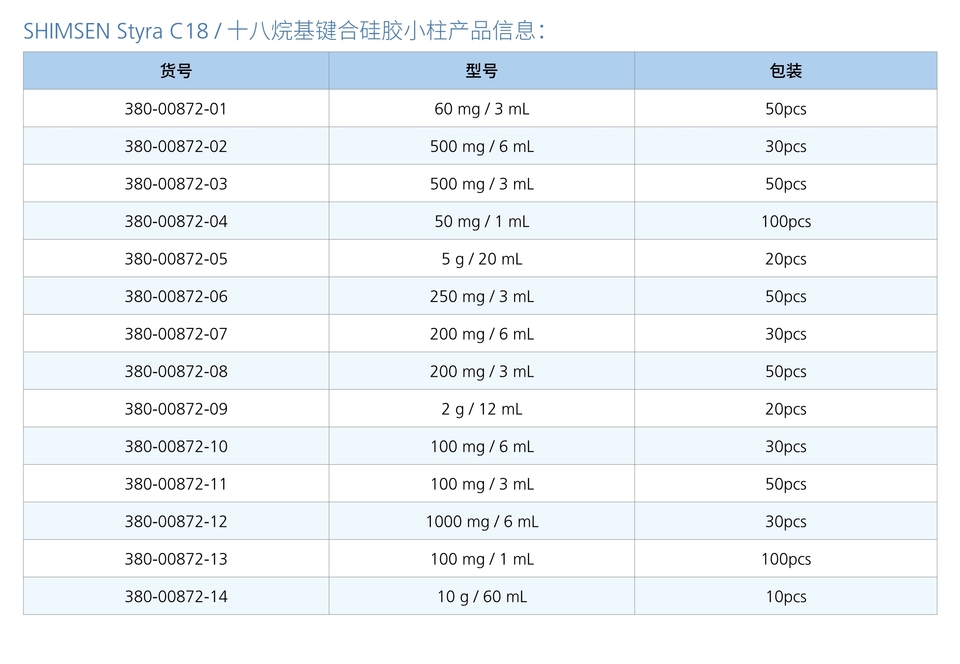Click the 货号 column header

click(x=176, y=71)
